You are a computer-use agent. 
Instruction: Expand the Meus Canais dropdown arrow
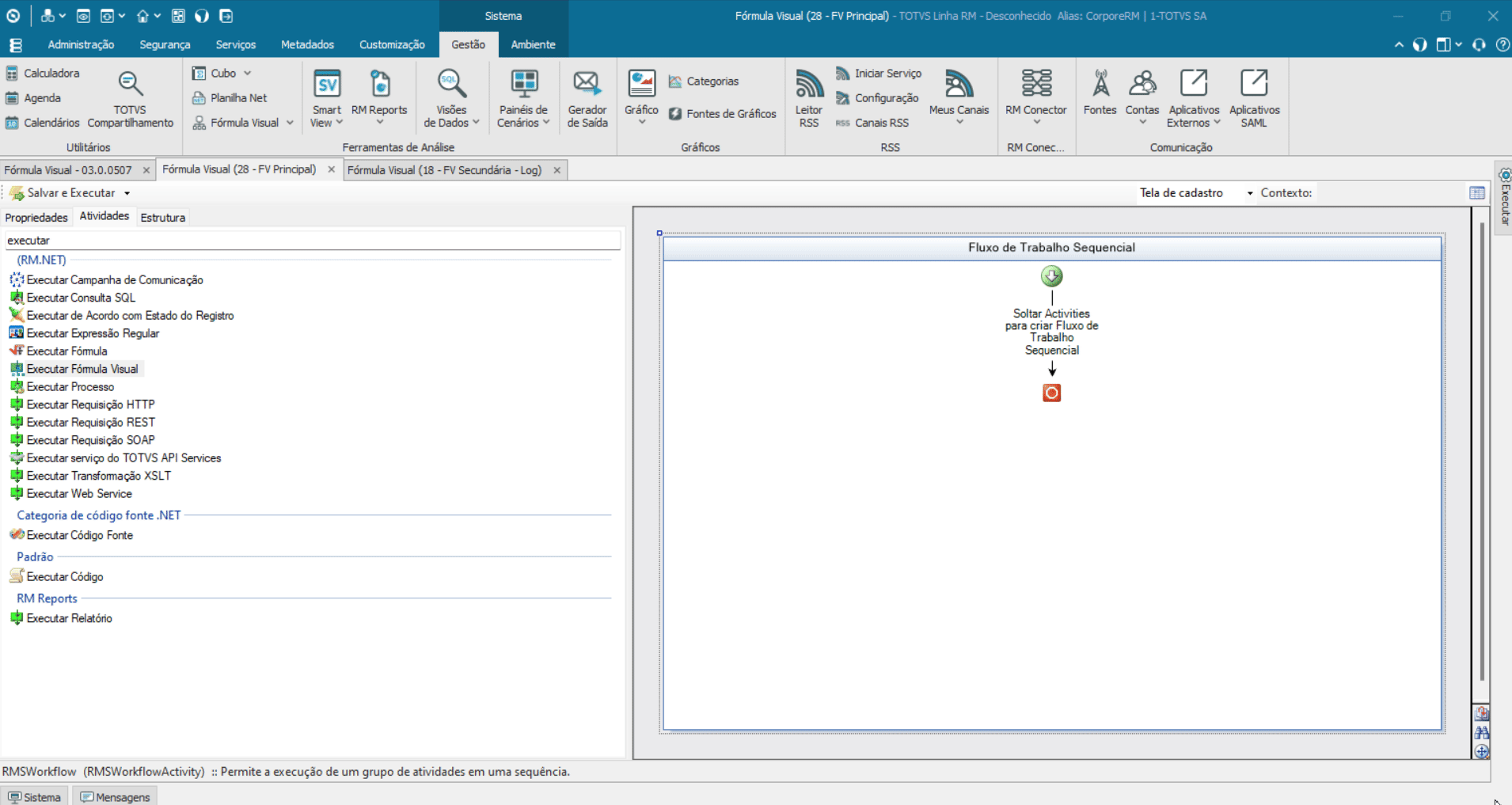(959, 123)
